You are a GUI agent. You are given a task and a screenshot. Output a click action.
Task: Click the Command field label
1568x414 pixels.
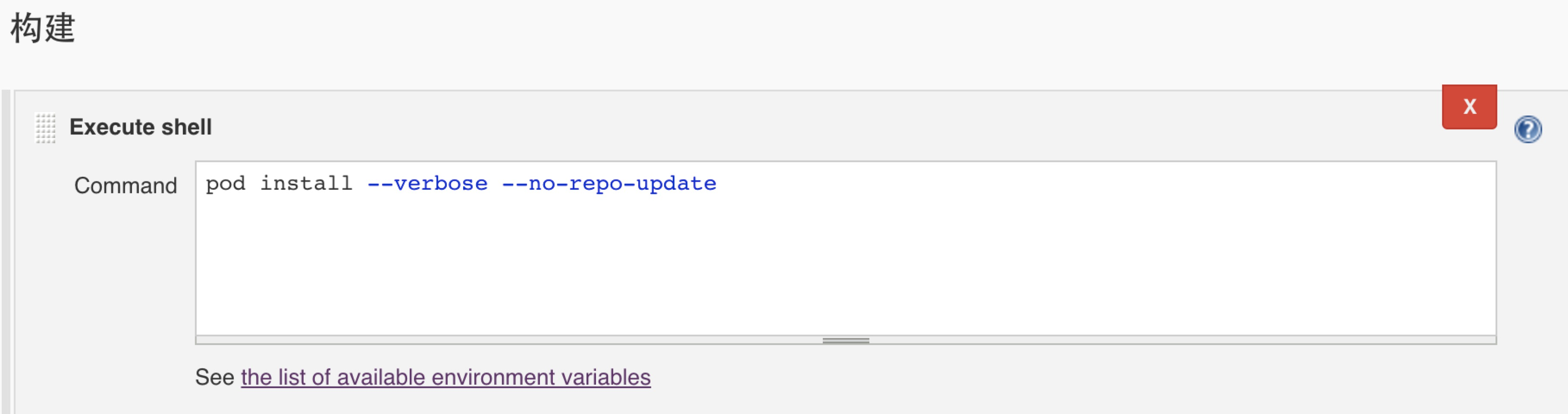[125, 186]
